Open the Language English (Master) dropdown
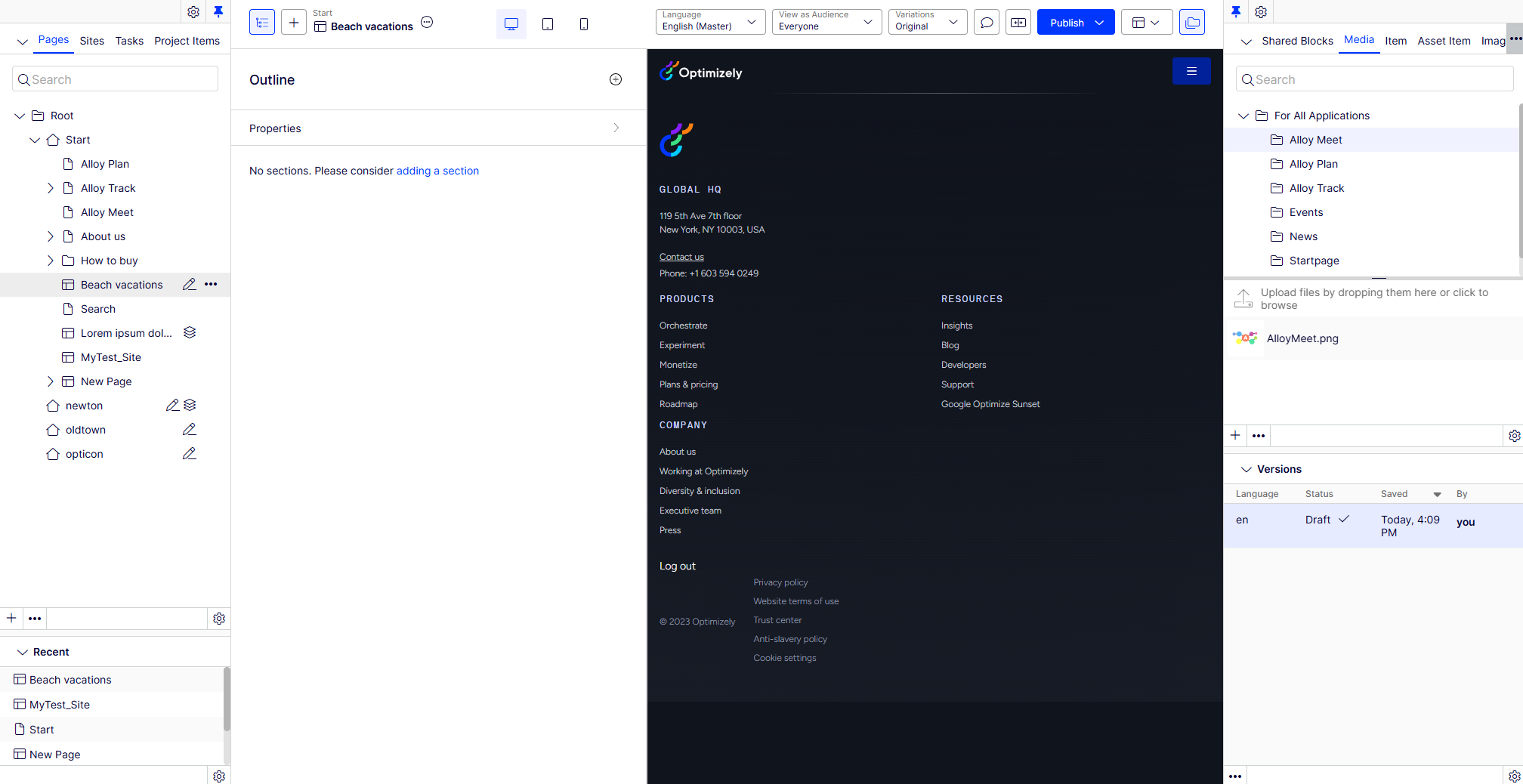The image size is (1523, 784). click(x=710, y=22)
